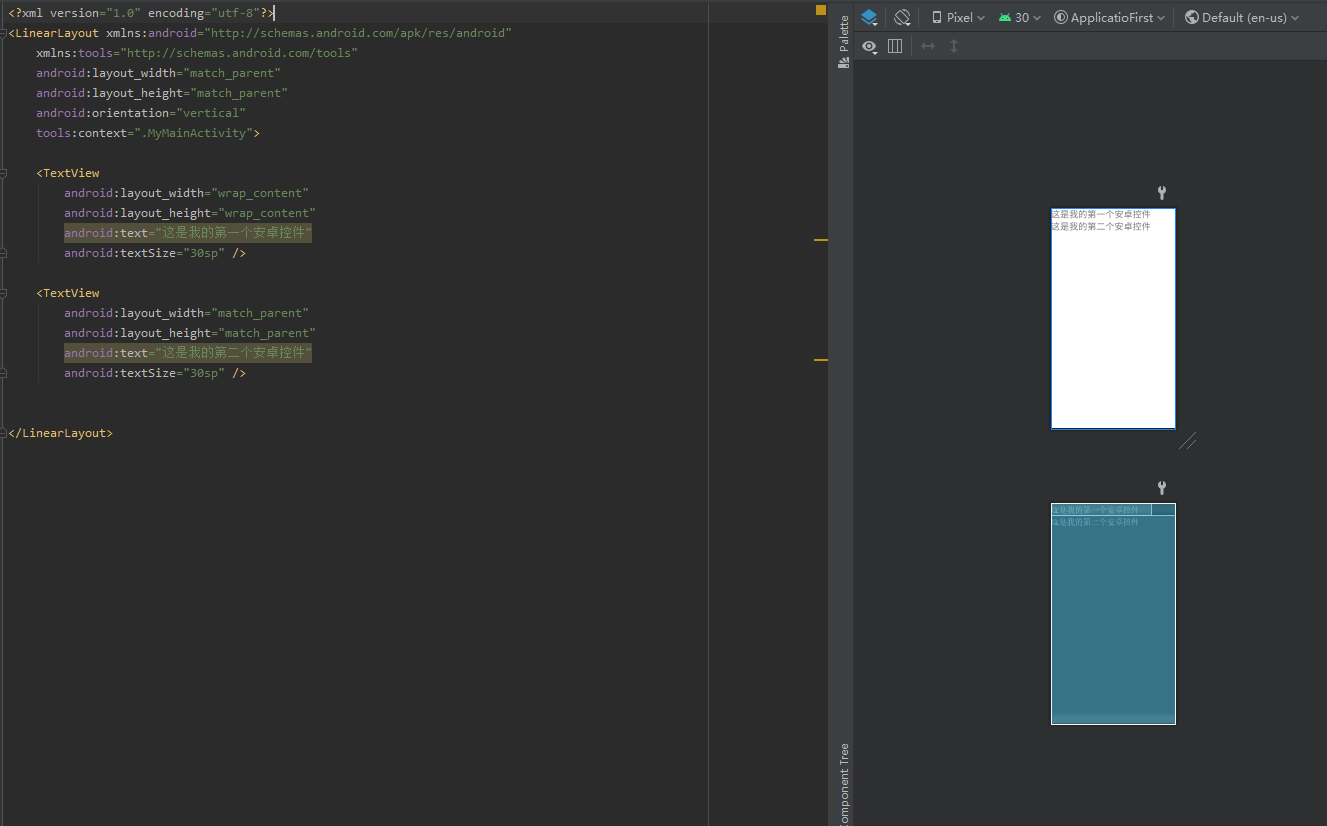Collapse the first TextView fold marker
Screen dimensions: 1327x826
click(x=3, y=173)
